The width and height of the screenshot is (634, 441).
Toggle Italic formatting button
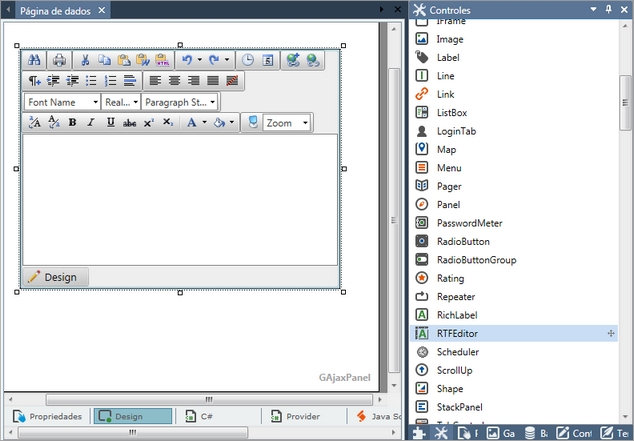point(91,123)
